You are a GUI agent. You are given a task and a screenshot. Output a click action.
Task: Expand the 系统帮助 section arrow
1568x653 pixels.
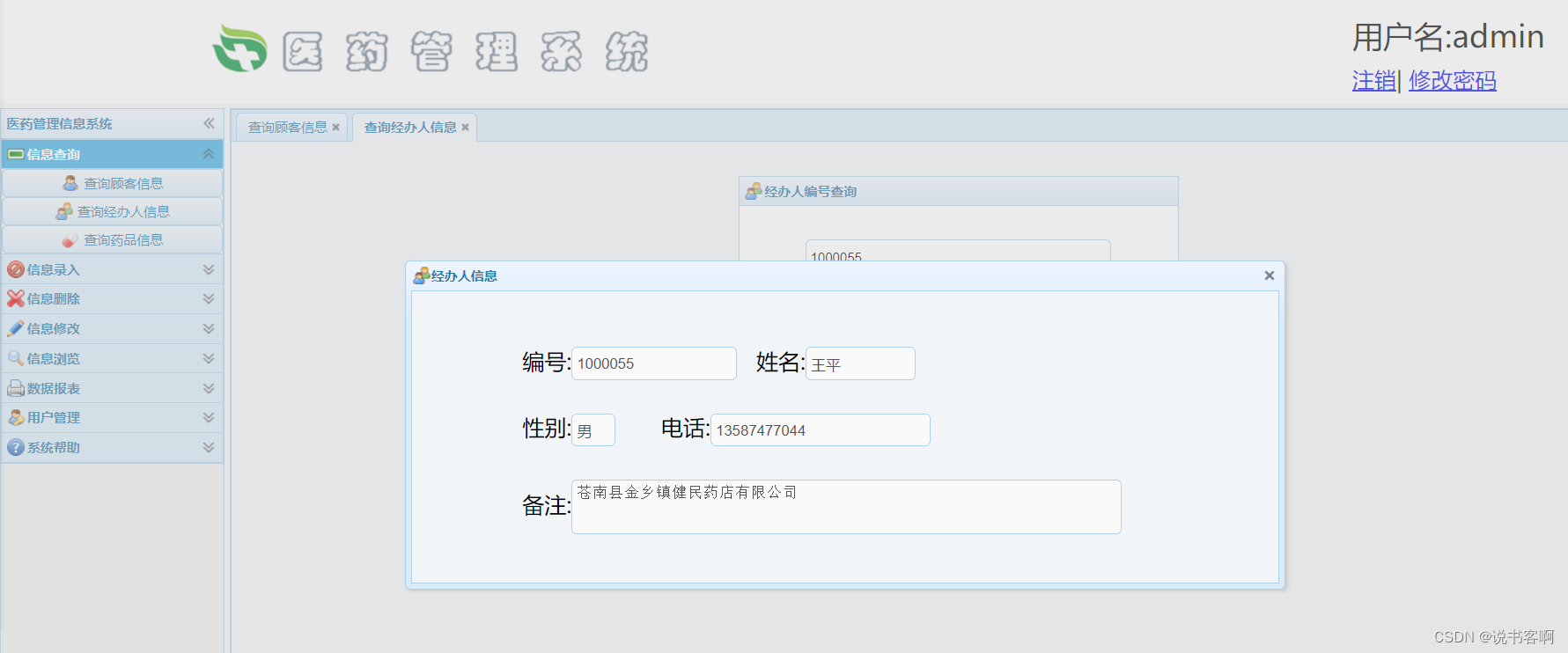point(209,447)
